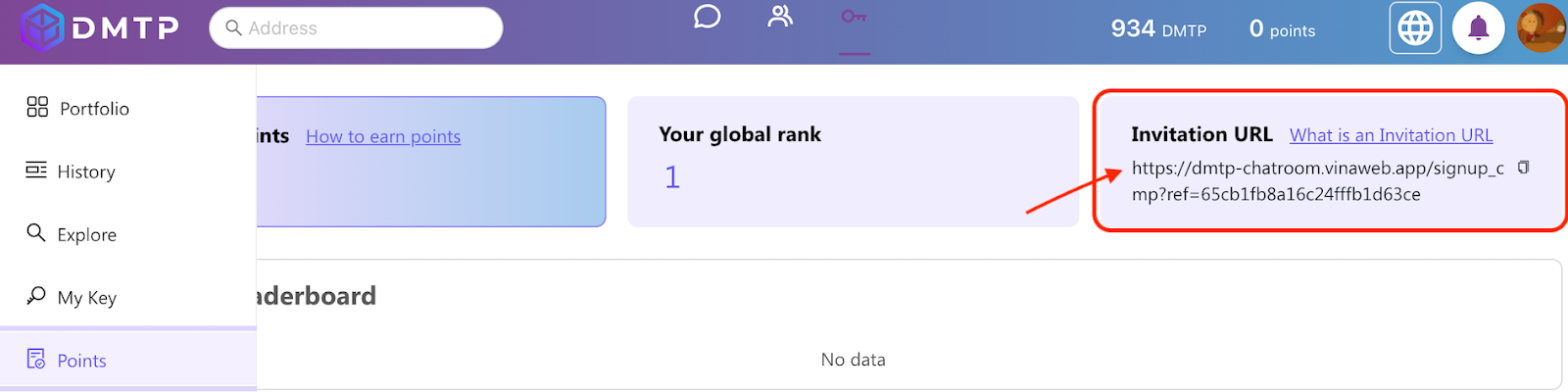Image resolution: width=1568 pixels, height=392 pixels.
Task: Click the Portfolio grid icon in sidebar
Action: [x=37, y=107]
